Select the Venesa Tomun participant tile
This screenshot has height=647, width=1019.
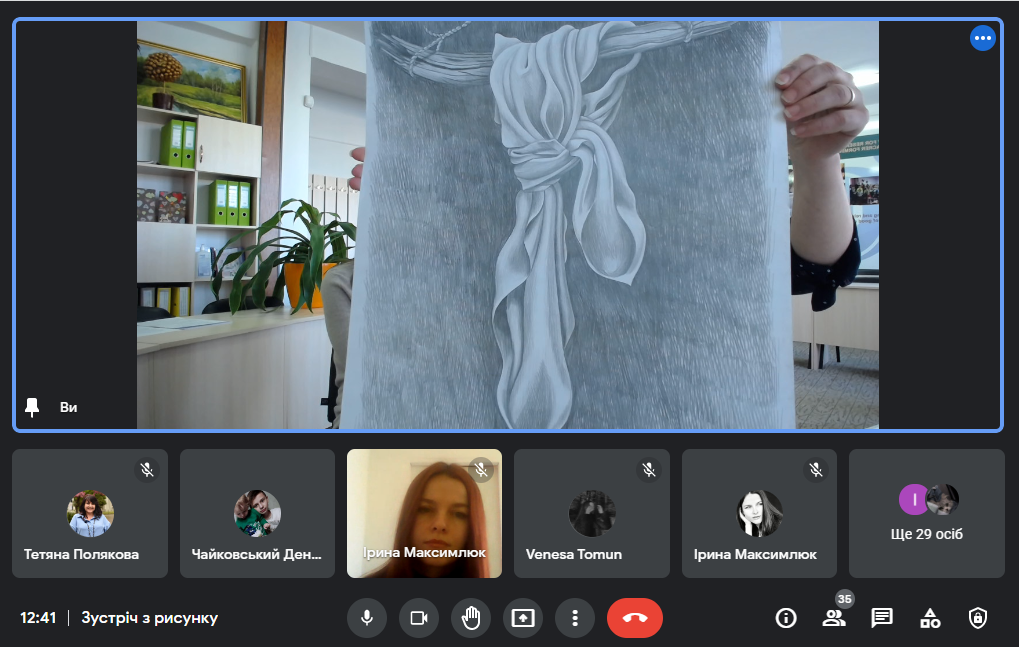592,513
